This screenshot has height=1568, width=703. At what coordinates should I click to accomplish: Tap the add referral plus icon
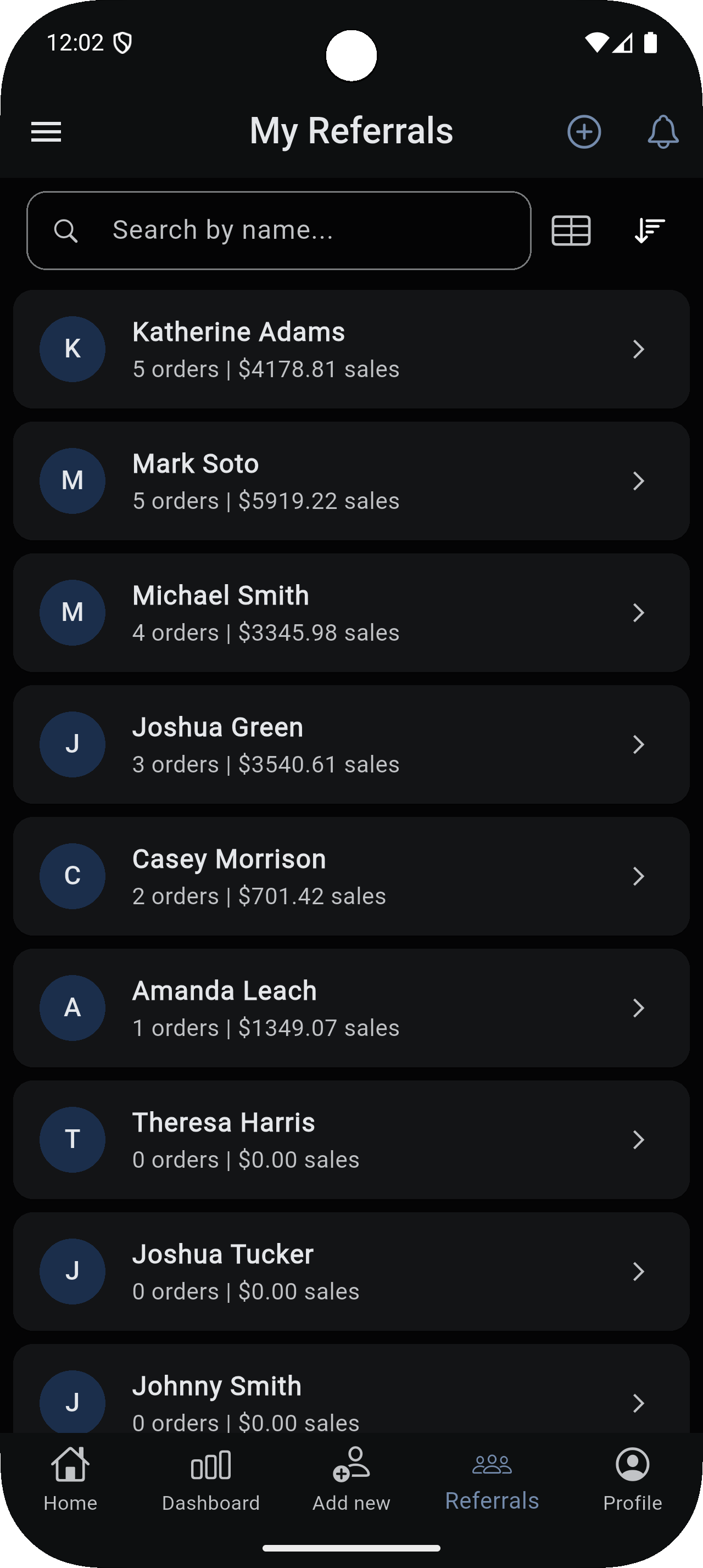584,131
